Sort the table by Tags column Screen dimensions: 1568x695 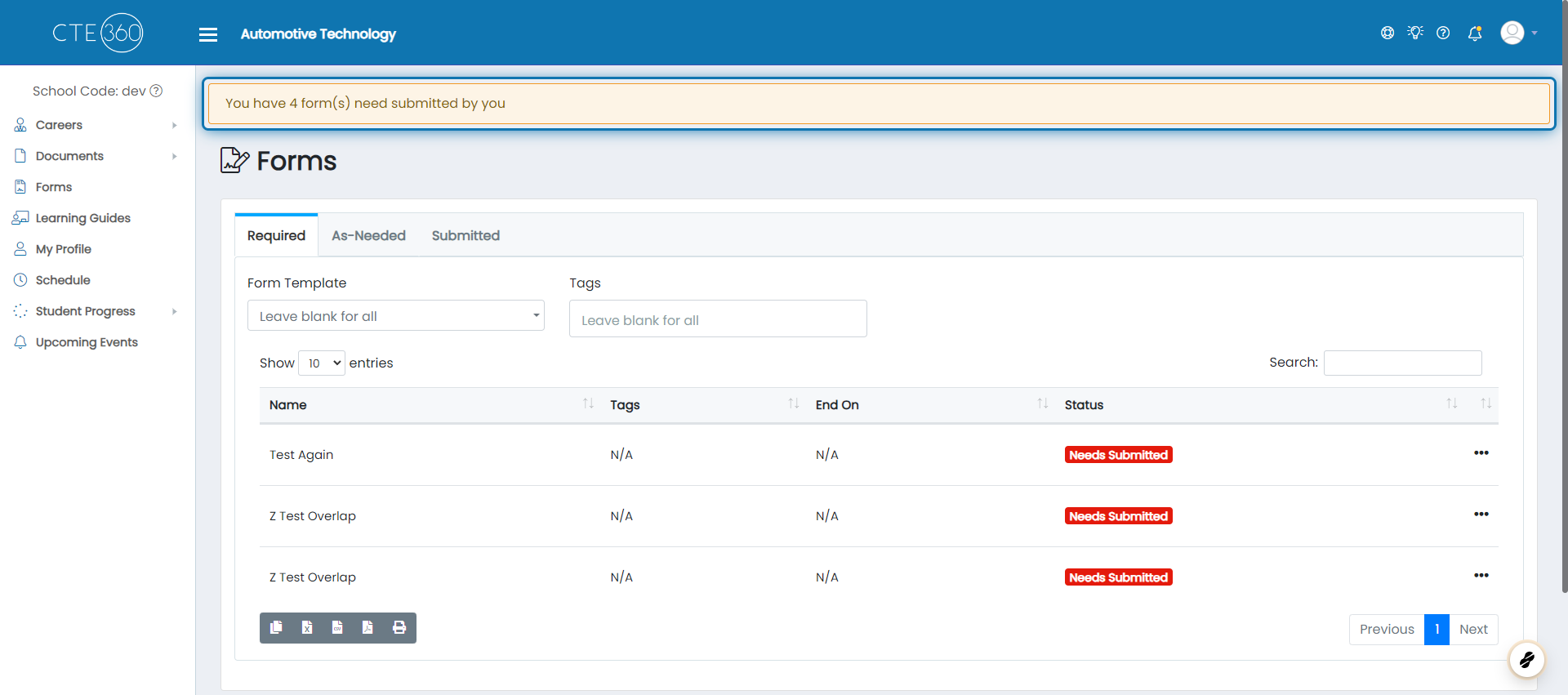pyautogui.click(x=702, y=404)
